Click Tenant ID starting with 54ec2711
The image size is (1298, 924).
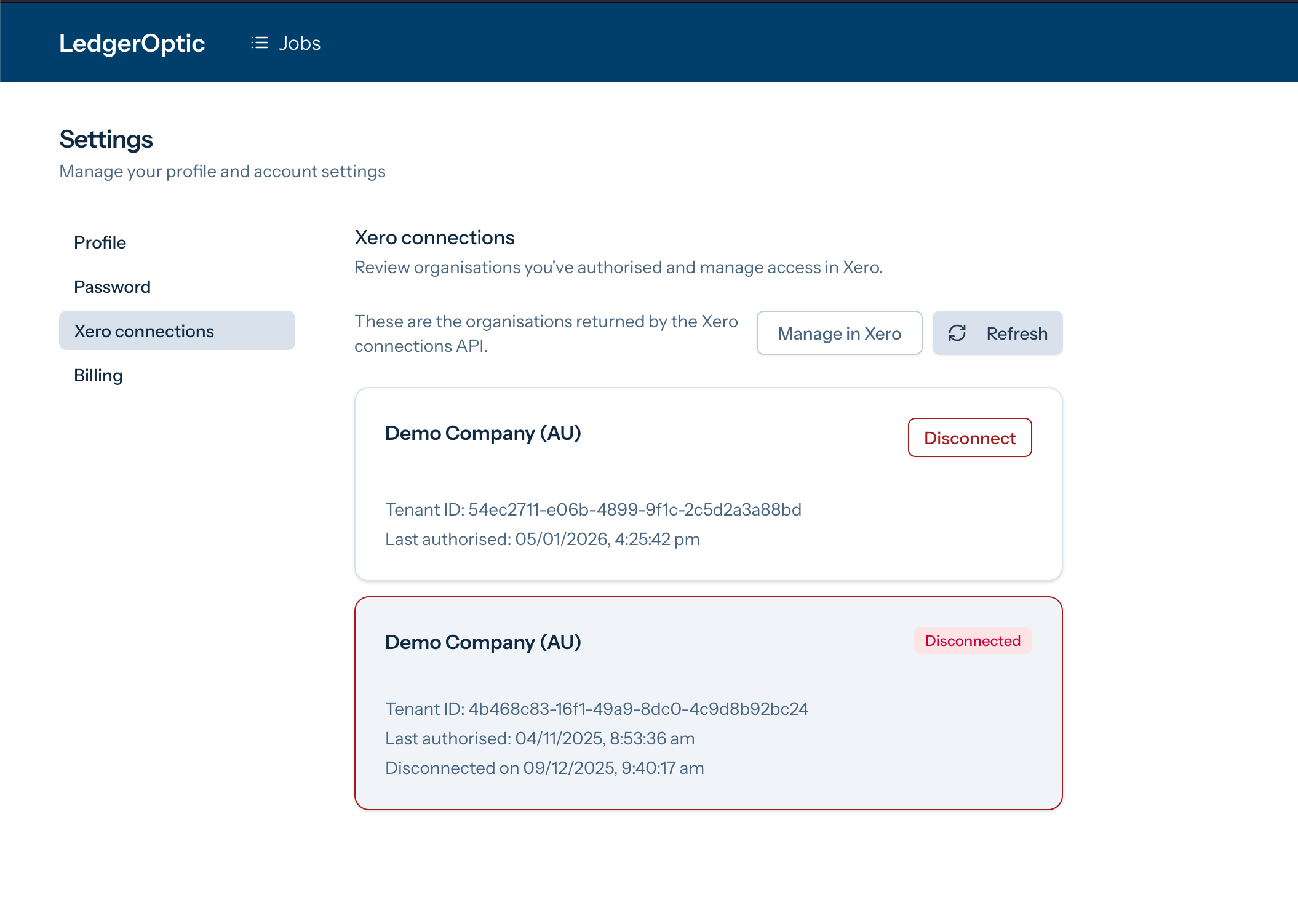tap(593, 509)
